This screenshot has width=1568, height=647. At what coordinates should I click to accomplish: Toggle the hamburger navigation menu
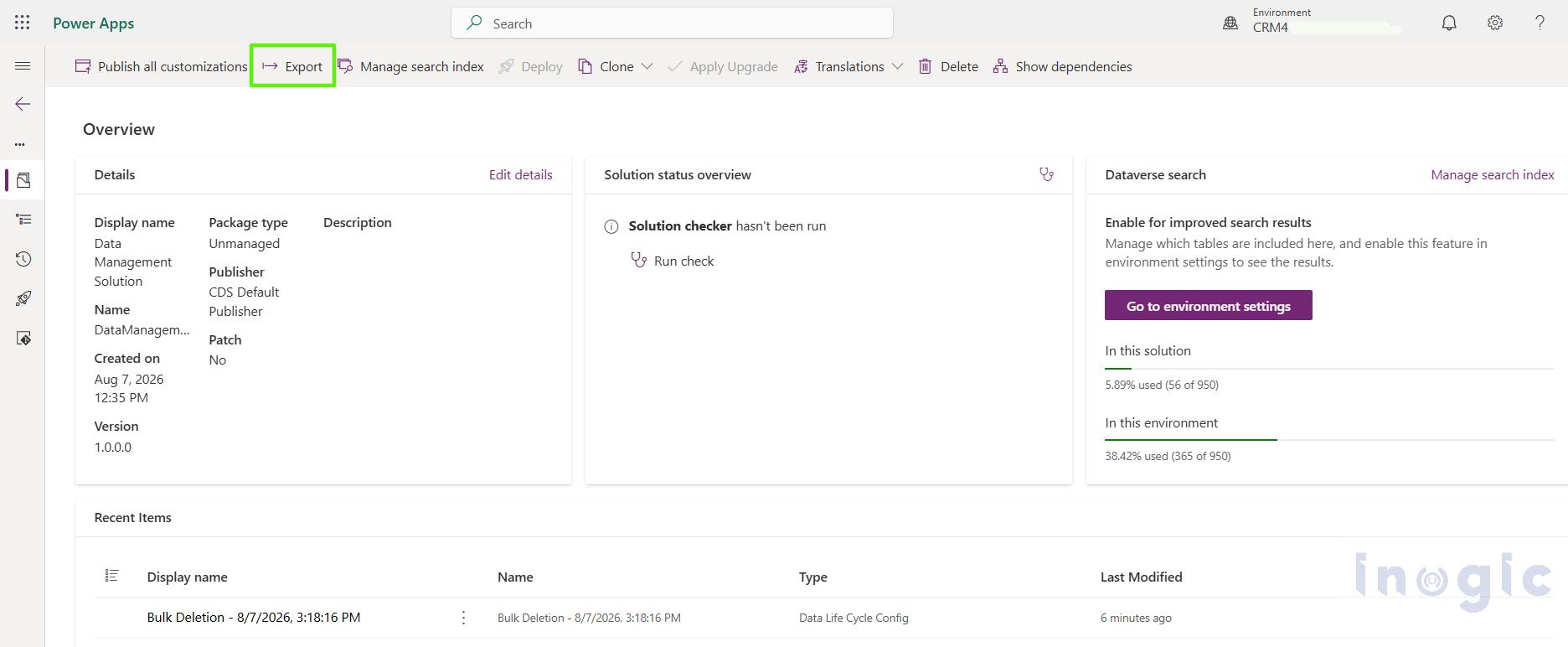click(x=23, y=66)
